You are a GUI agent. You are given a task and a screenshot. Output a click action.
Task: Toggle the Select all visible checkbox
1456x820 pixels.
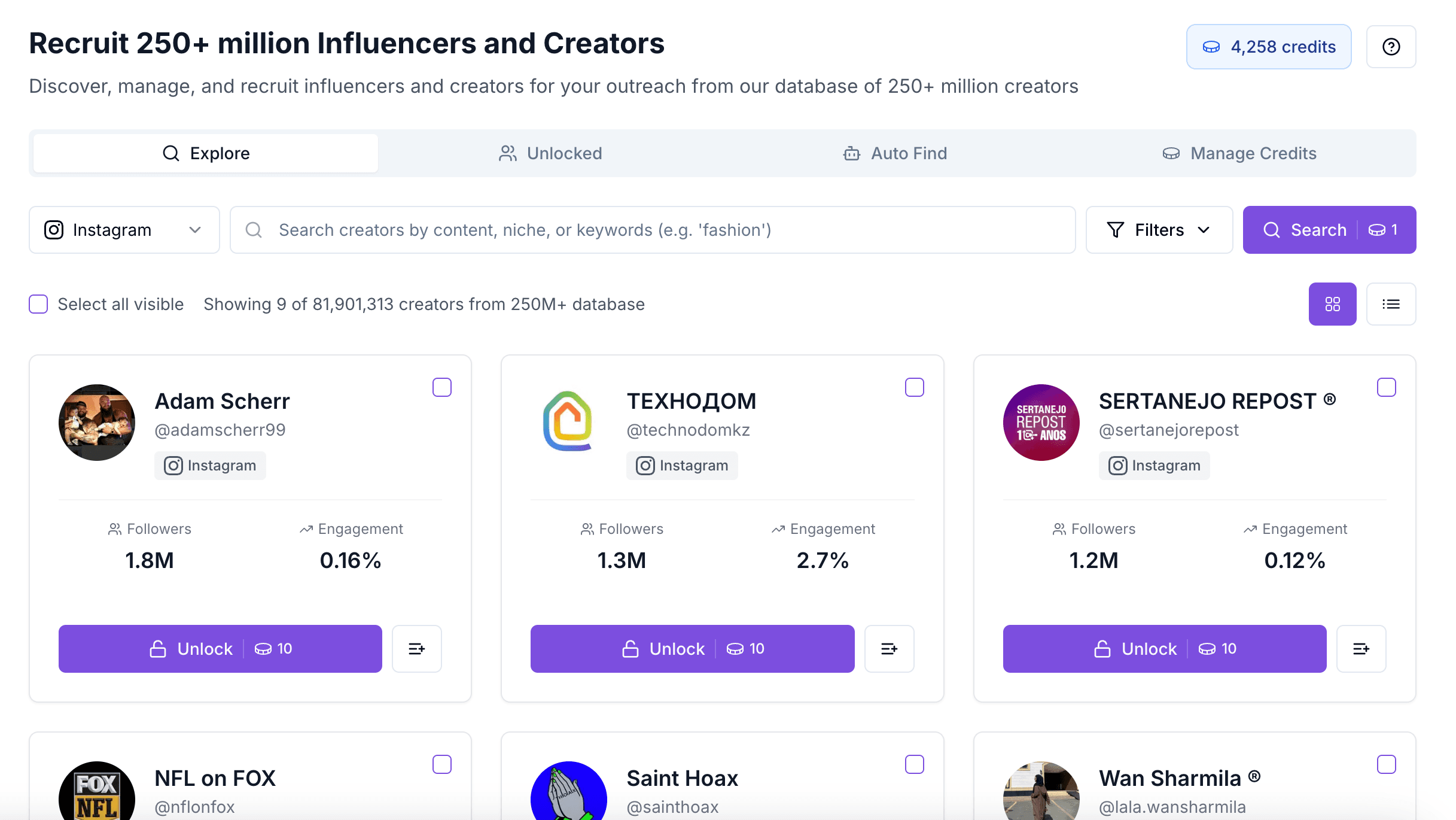[x=38, y=304]
